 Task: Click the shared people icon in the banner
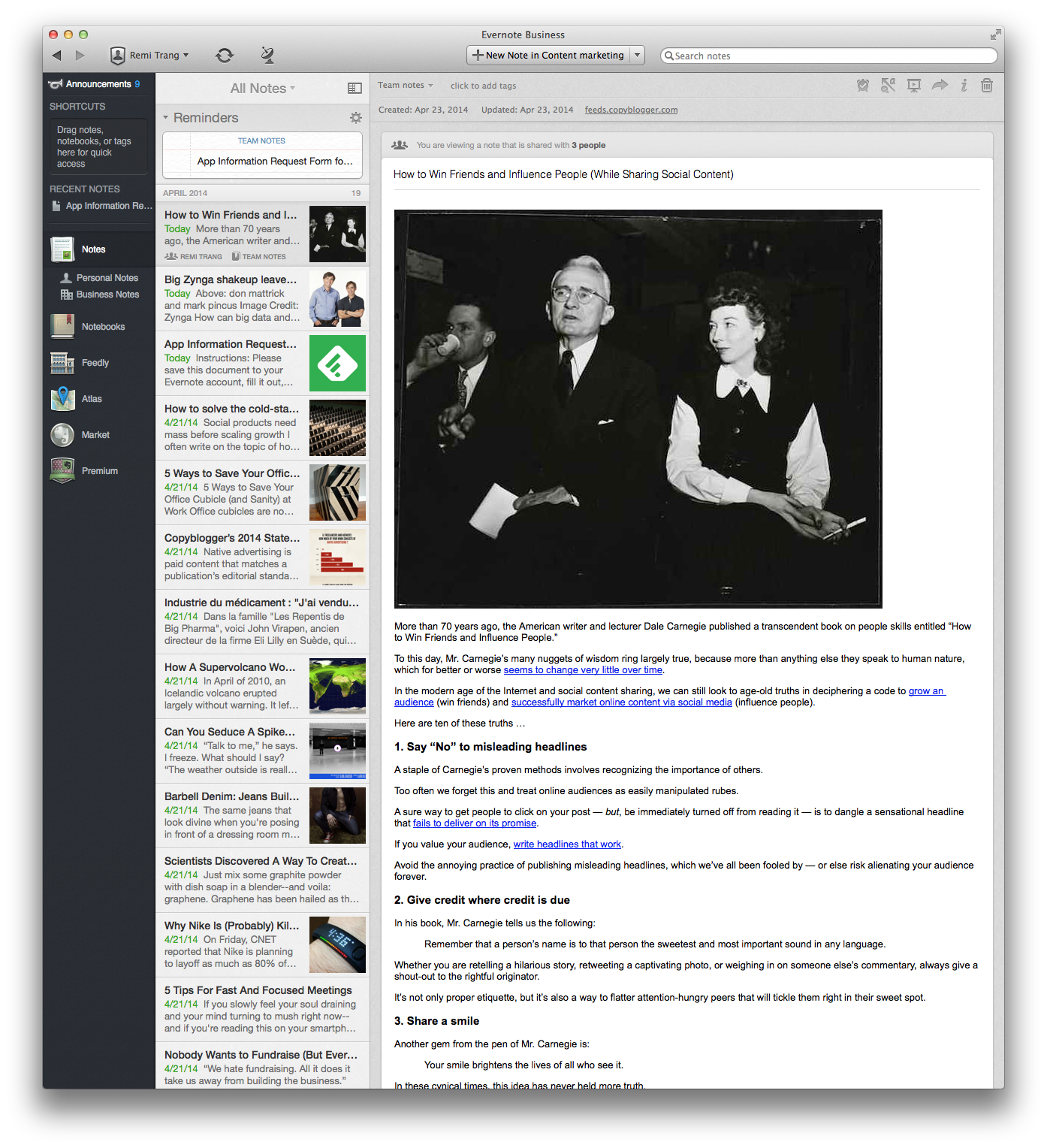[400, 145]
